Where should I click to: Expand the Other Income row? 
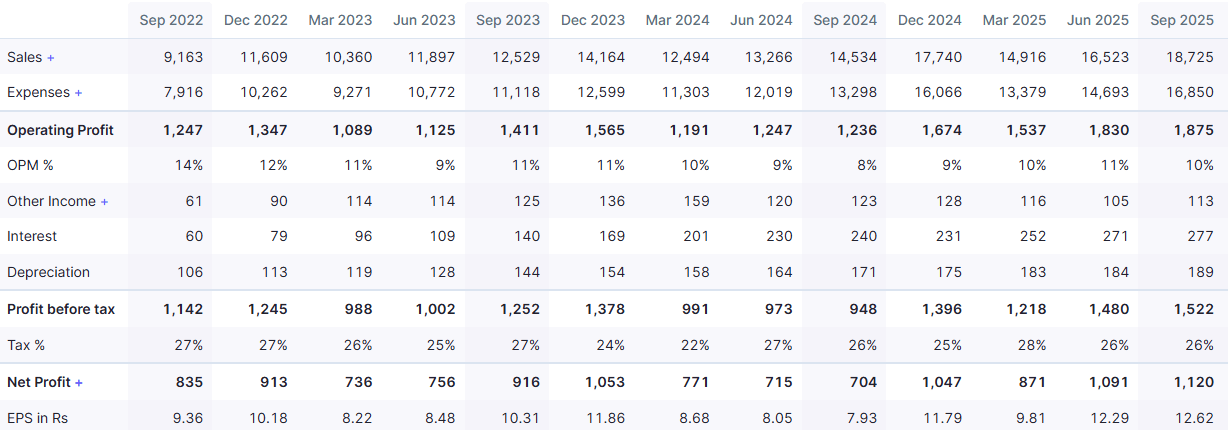pyautogui.click(x=104, y=201)
